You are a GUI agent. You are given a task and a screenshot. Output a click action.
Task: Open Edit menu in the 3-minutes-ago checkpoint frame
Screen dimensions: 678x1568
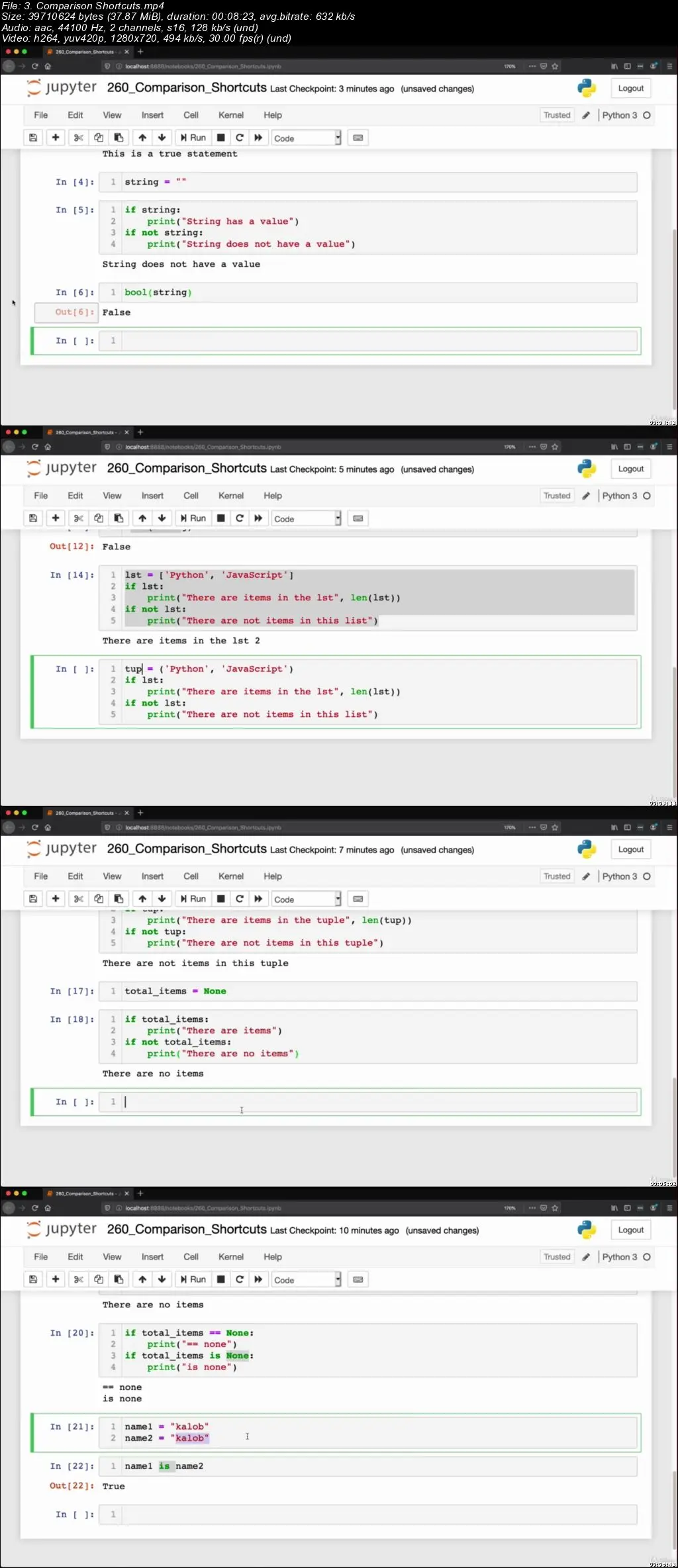coord(75,115)
